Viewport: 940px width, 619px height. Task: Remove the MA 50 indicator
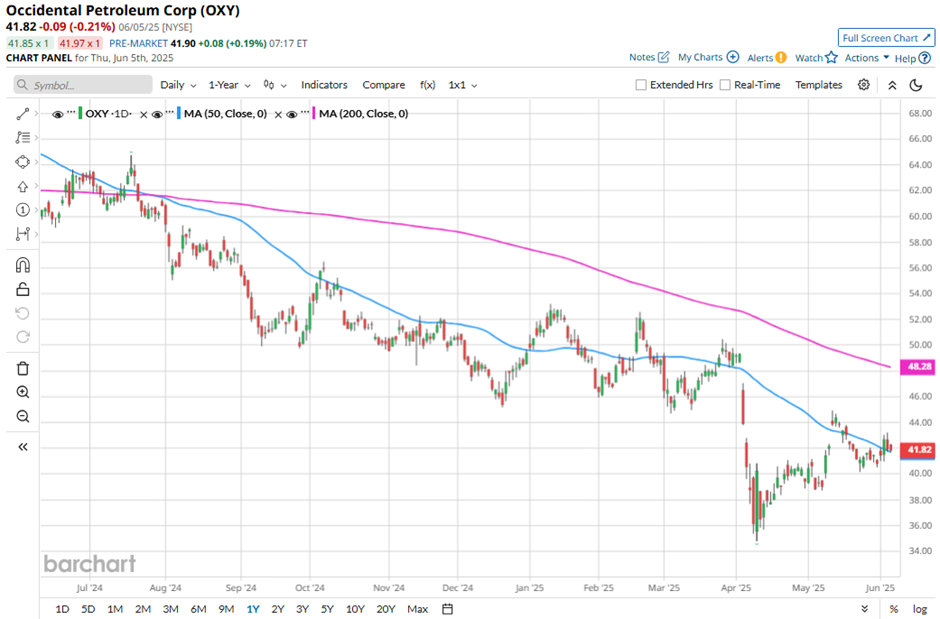click(x=278, y=114)
